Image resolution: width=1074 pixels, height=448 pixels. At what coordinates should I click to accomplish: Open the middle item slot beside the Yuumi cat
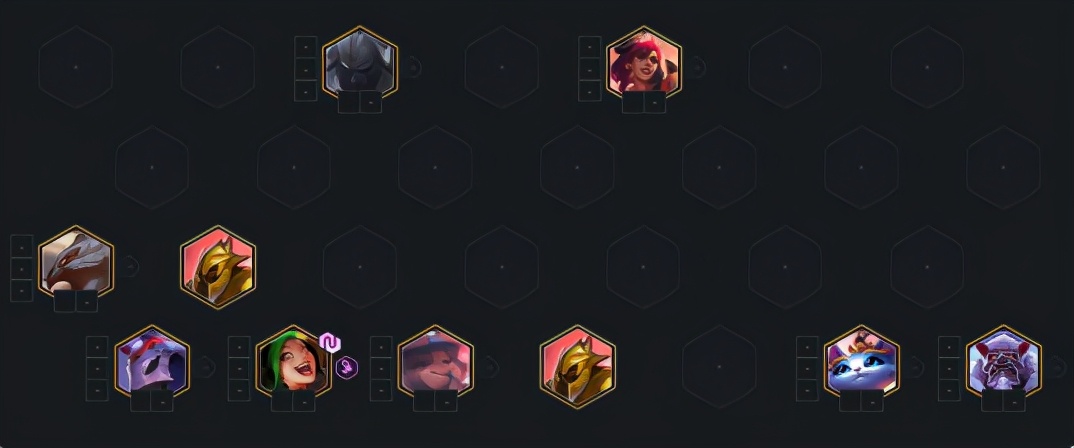tap(808, 369)
